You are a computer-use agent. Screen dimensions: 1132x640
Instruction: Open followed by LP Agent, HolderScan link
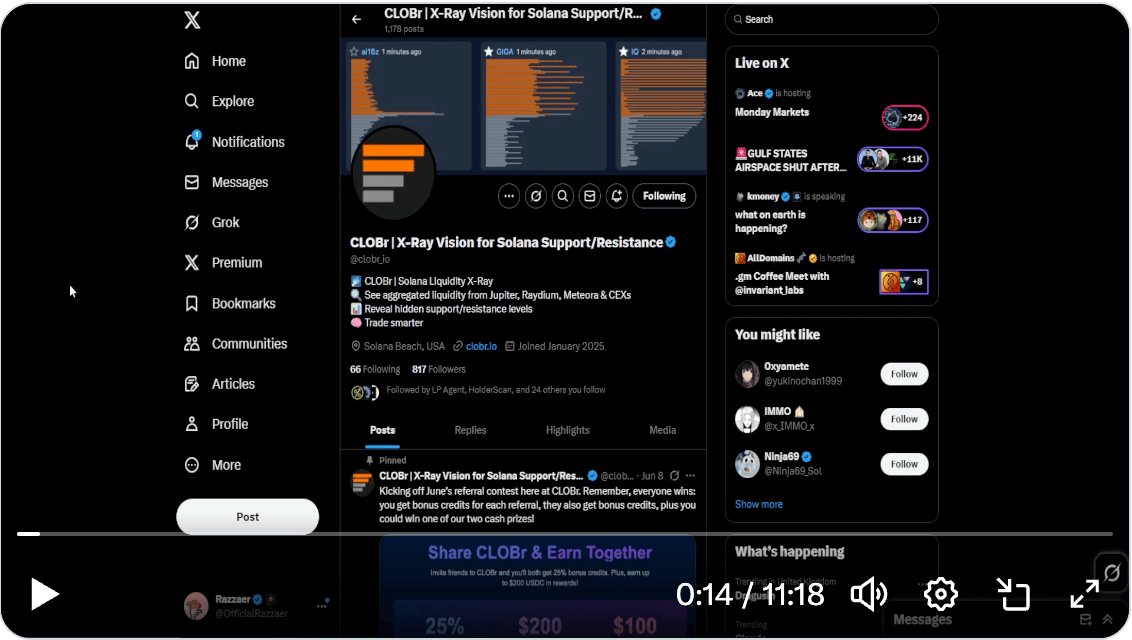495,390
